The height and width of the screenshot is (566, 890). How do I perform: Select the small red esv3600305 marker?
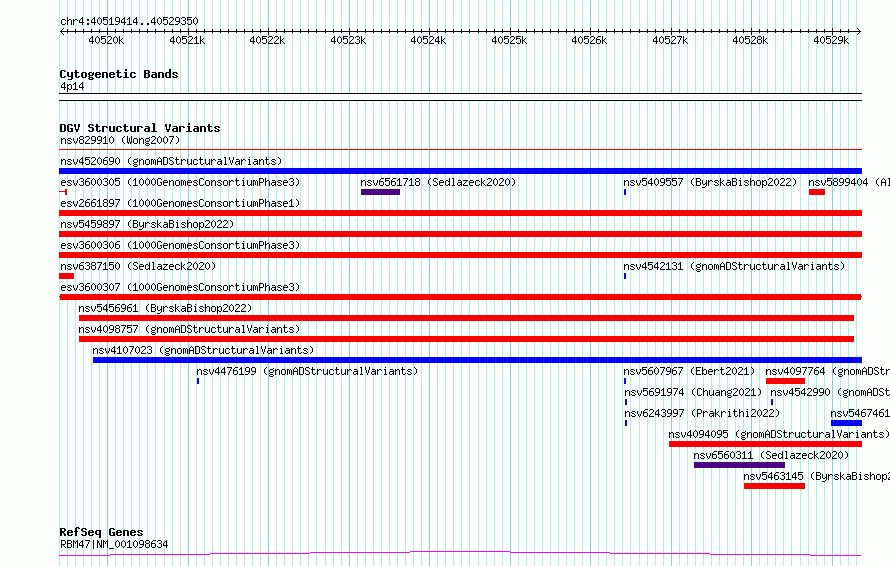point(63,192)
